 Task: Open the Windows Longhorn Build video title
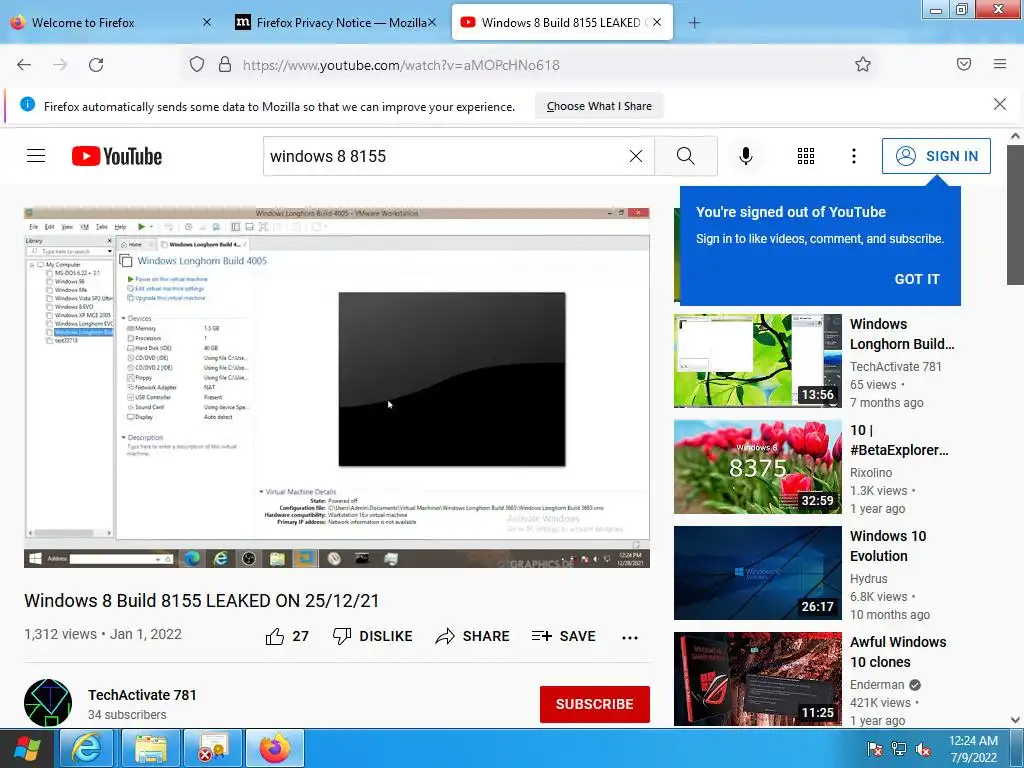(902, 334)
